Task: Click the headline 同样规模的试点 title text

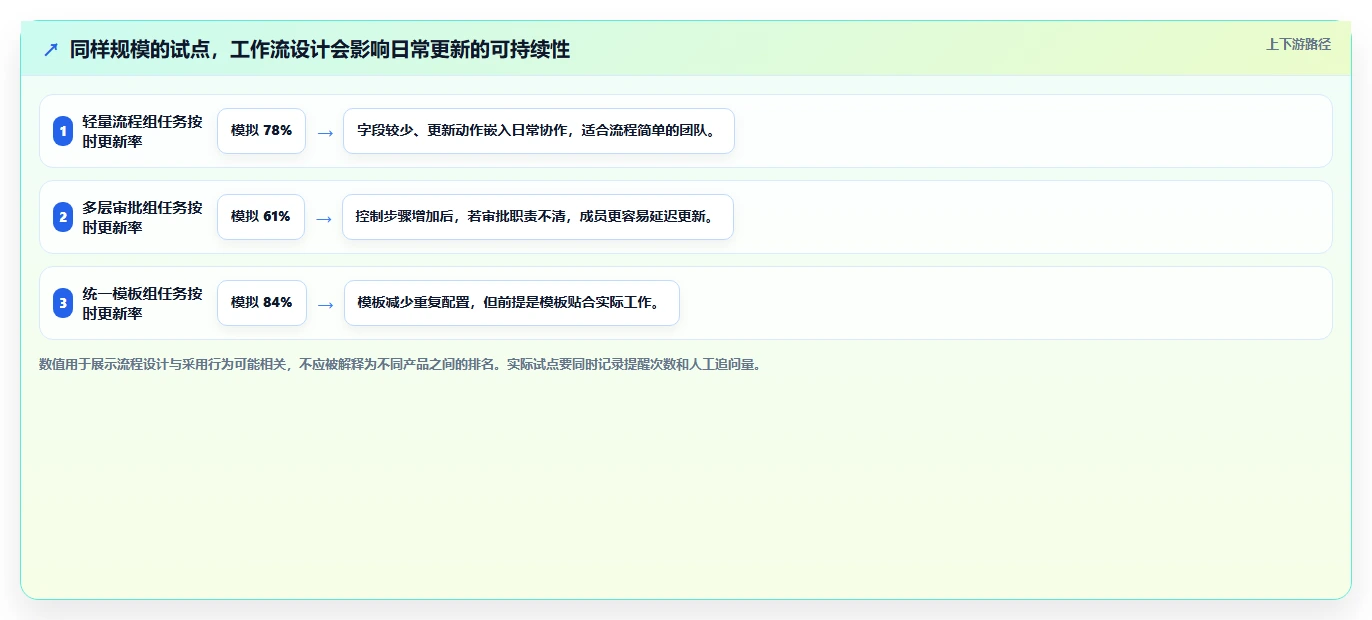Action: (x=320, y=49)
